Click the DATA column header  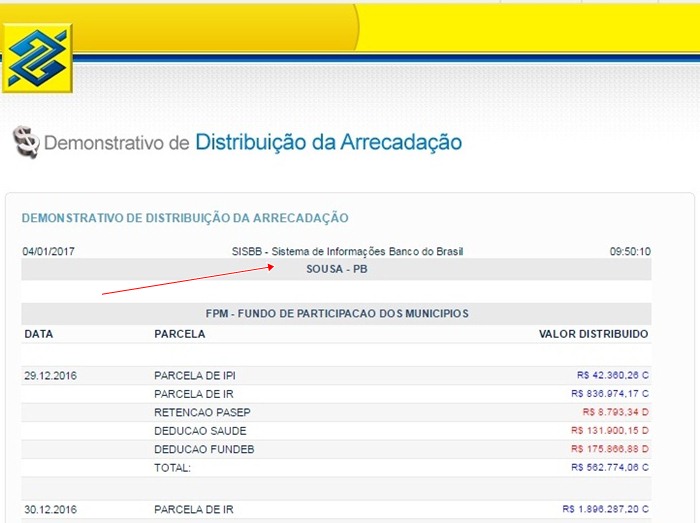[39, 334]
